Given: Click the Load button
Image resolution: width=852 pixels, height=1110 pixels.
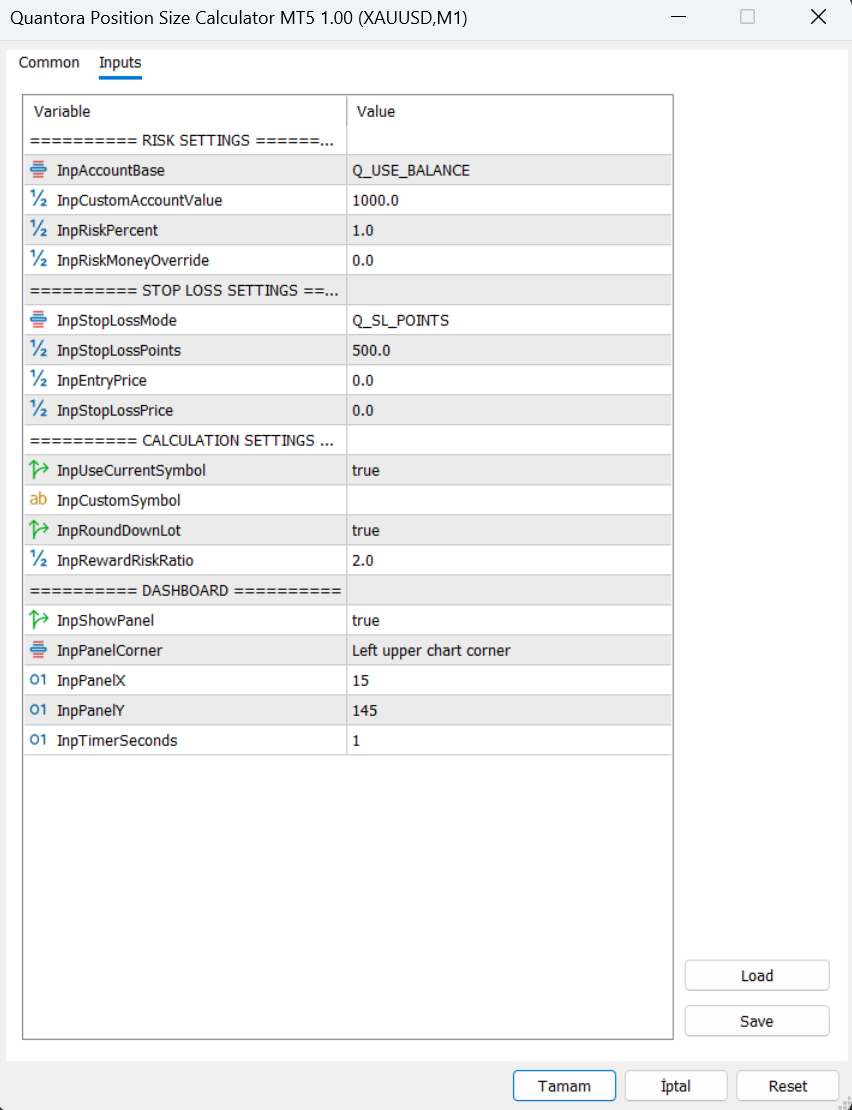Looking at the screenshot, I should pyautogui.click(x=756, y=975).
